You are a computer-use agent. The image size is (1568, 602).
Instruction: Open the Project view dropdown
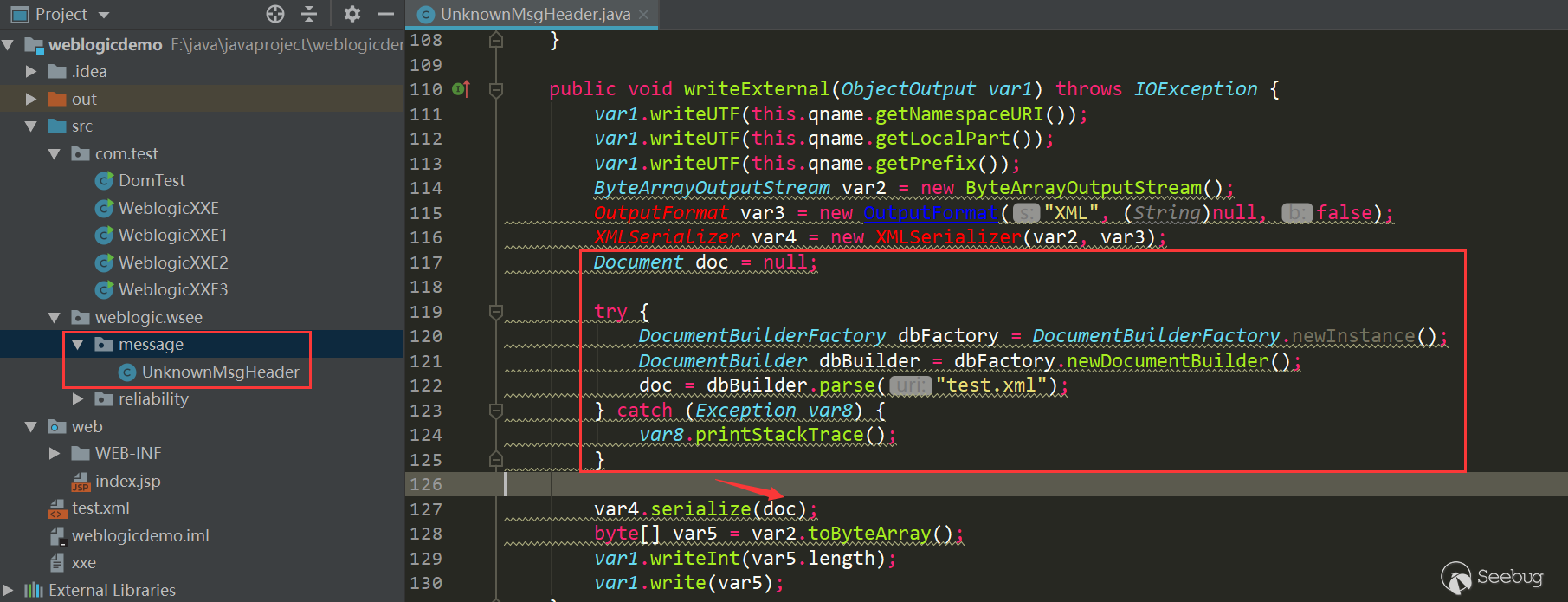(104, 15)
